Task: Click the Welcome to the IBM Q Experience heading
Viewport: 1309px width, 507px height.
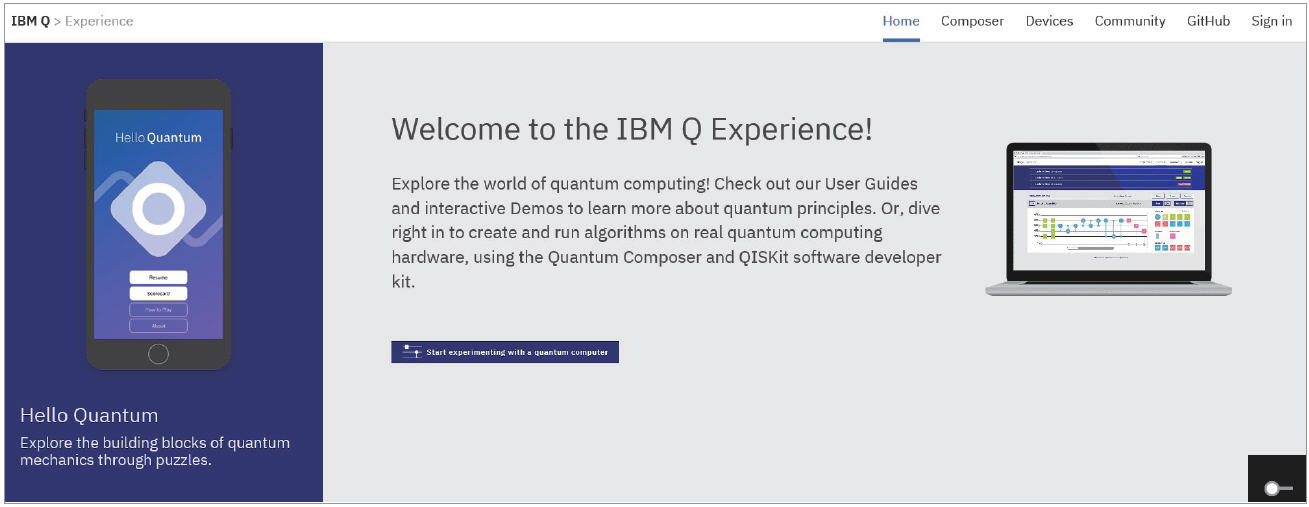Action: pos(632,129)
